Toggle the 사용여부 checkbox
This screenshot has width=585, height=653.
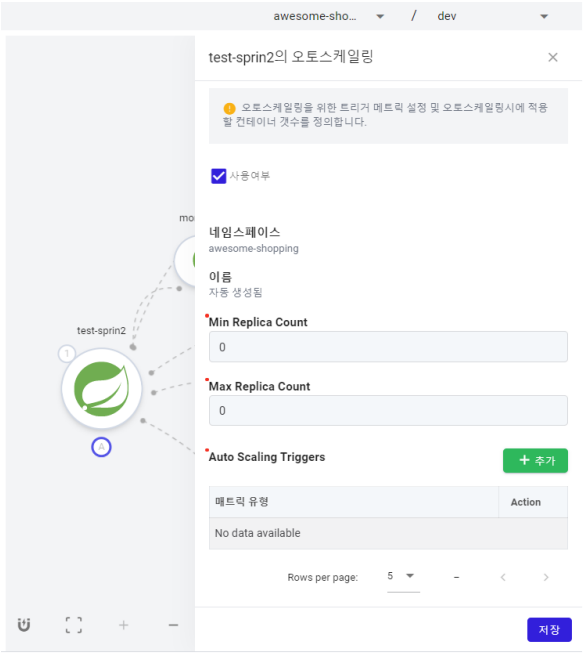click(x=219, y=176)
